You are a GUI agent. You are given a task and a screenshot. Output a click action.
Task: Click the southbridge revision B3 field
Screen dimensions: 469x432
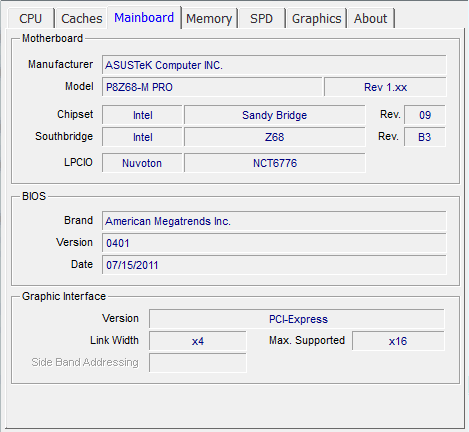pos(425,137)
